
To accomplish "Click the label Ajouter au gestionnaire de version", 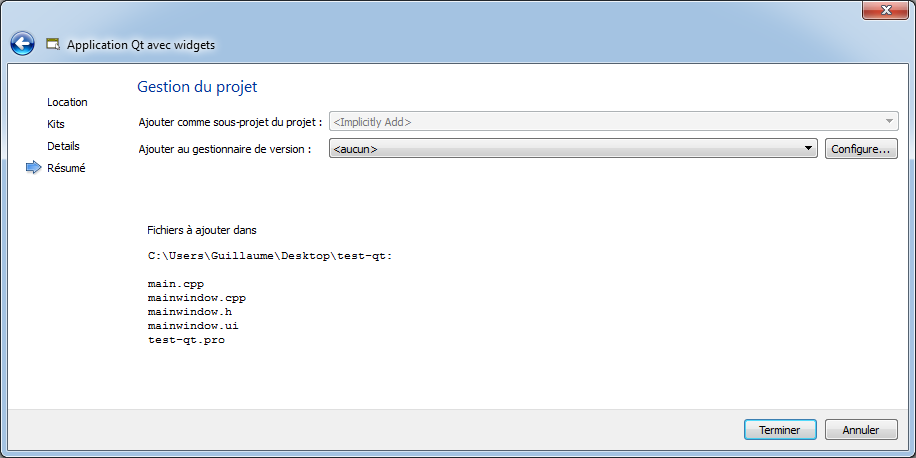I will click(224, 149).
